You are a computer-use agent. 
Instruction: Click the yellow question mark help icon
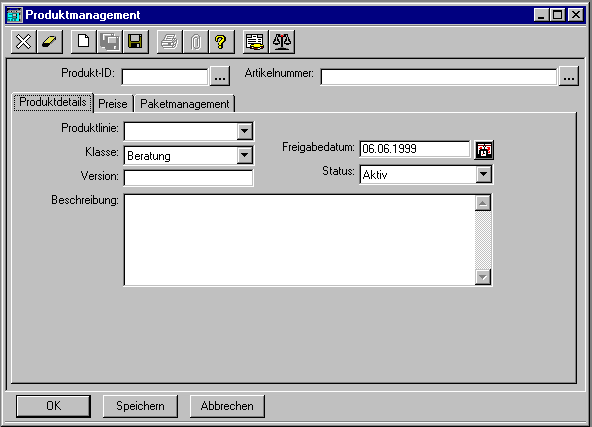[221, 42]
